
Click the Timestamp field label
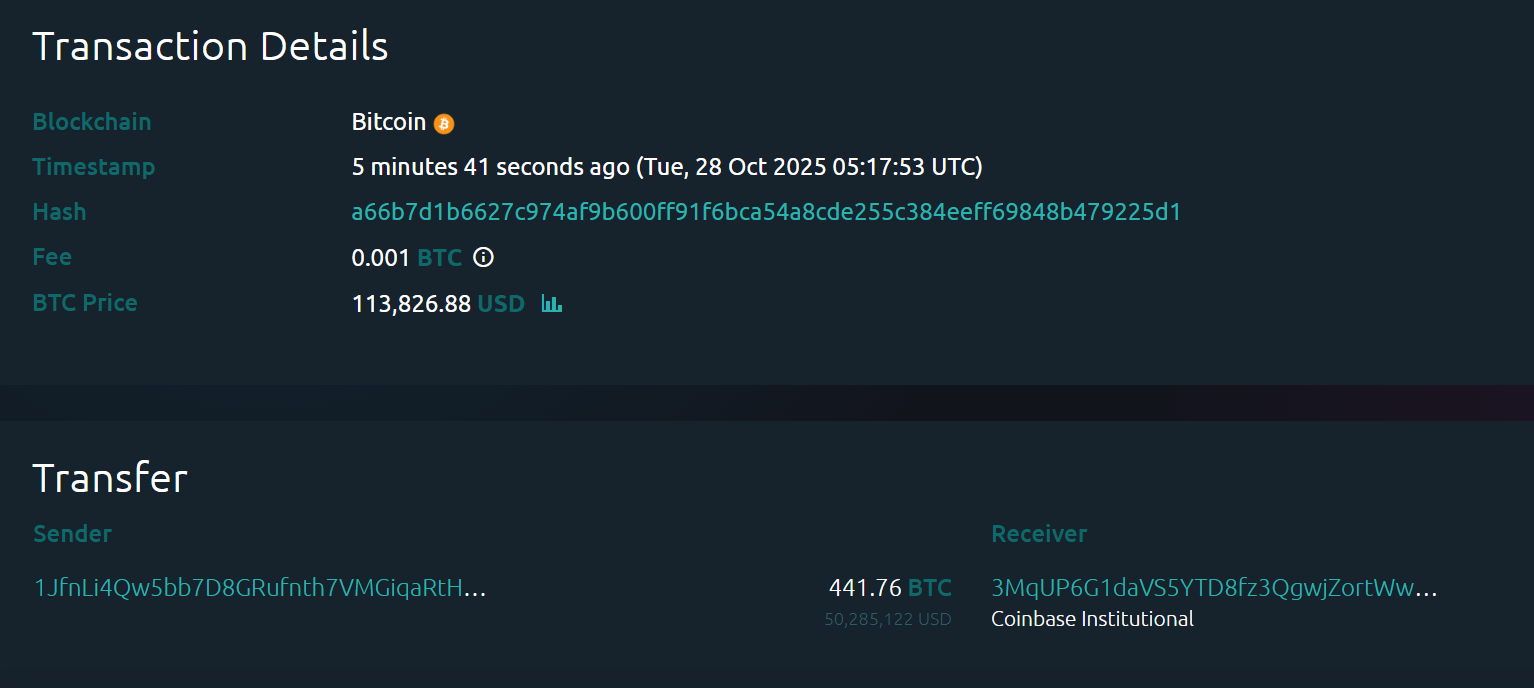94,167
